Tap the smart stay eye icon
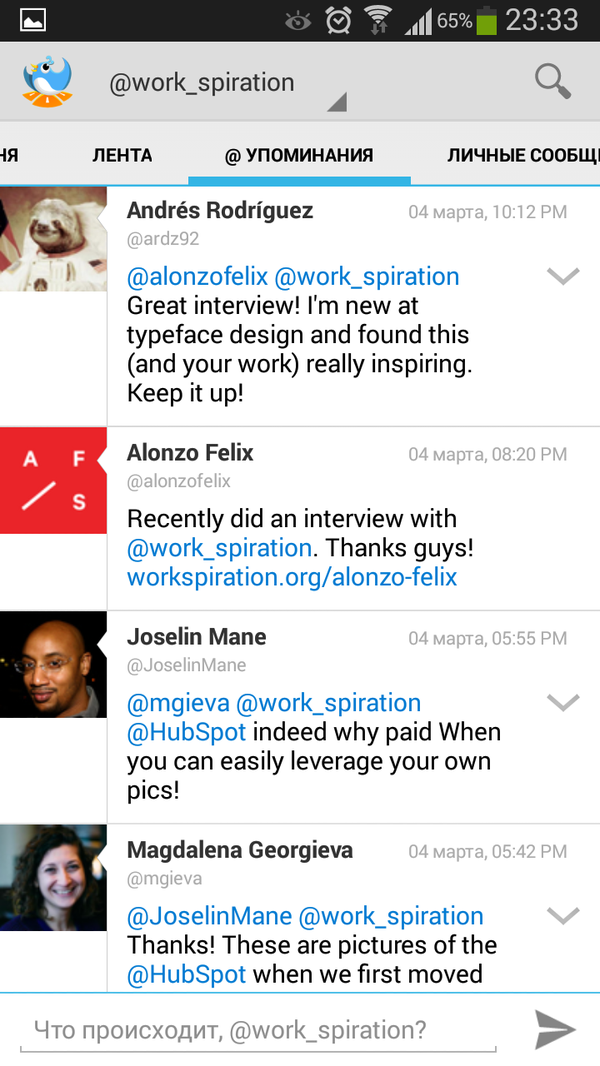Image resolution: width=600 pixels, height=1066 pixels. [x=298, y=21]
